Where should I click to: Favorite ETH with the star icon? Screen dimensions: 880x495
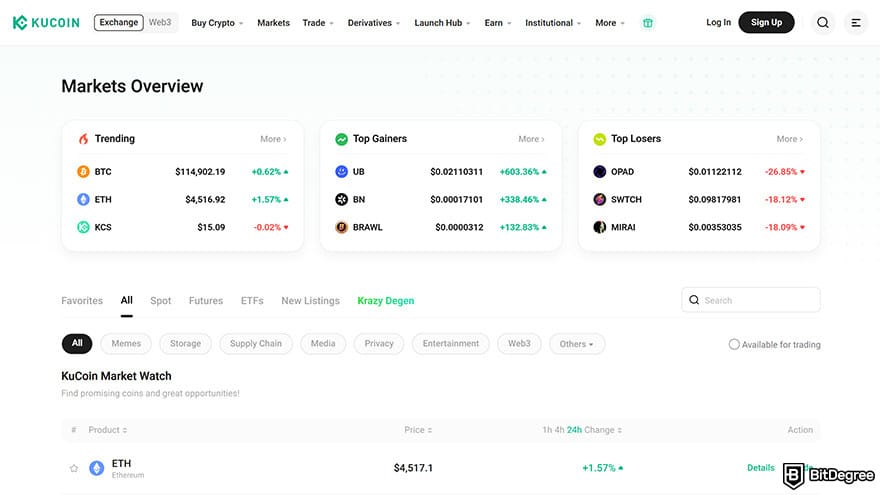tap(74, 468)
